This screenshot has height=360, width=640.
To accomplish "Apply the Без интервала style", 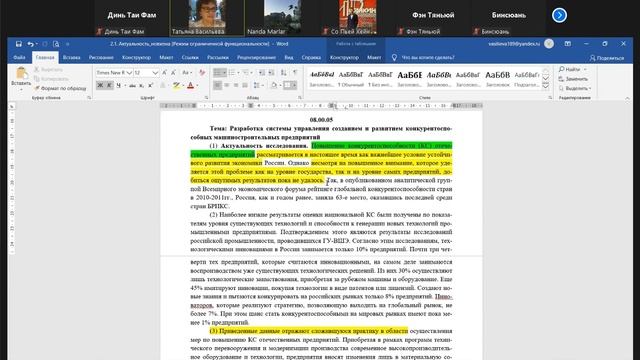I will coord(380,79).
